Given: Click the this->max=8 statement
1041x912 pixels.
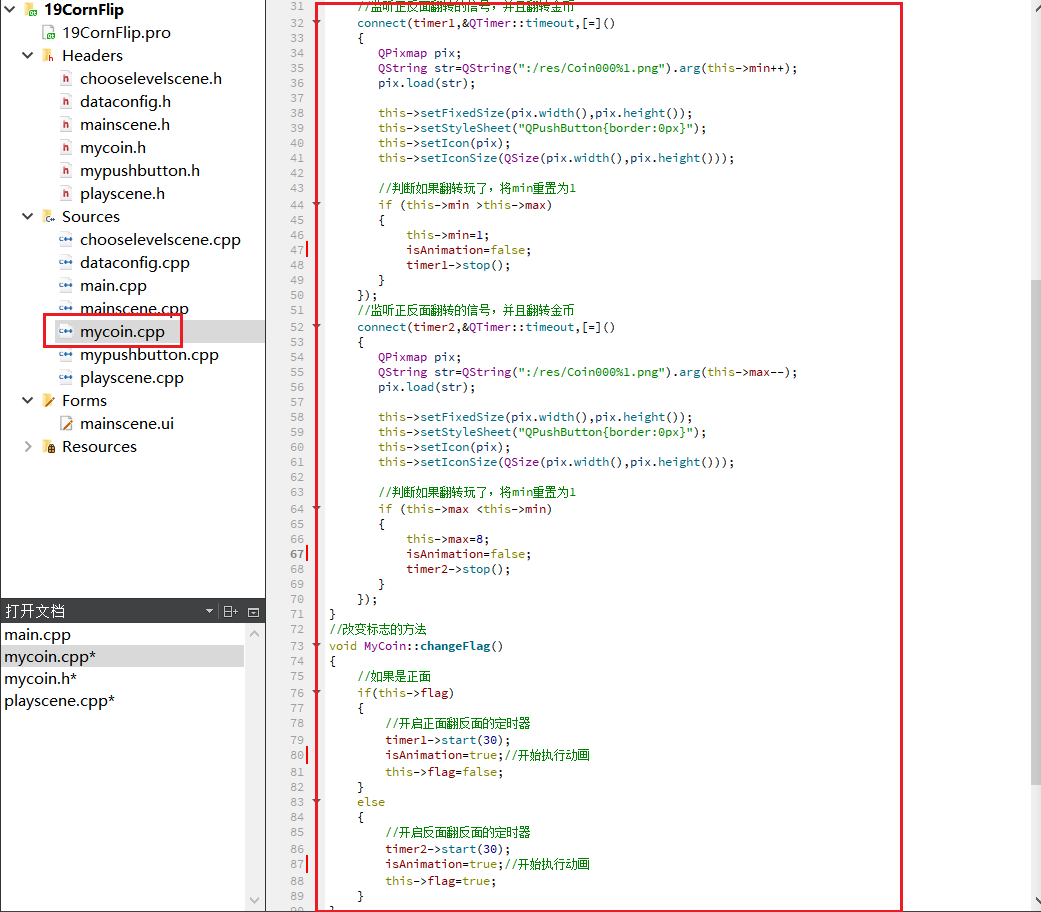Looking at the screenshot, I should [447, 539].
